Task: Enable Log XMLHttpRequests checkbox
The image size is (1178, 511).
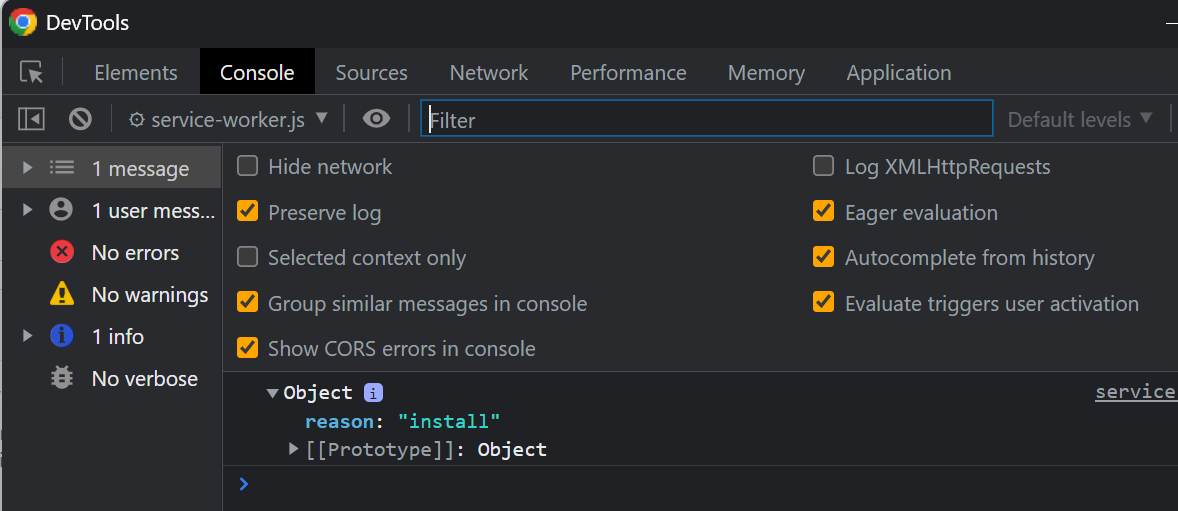Action: pyautogui.click(x=824, y=167)
